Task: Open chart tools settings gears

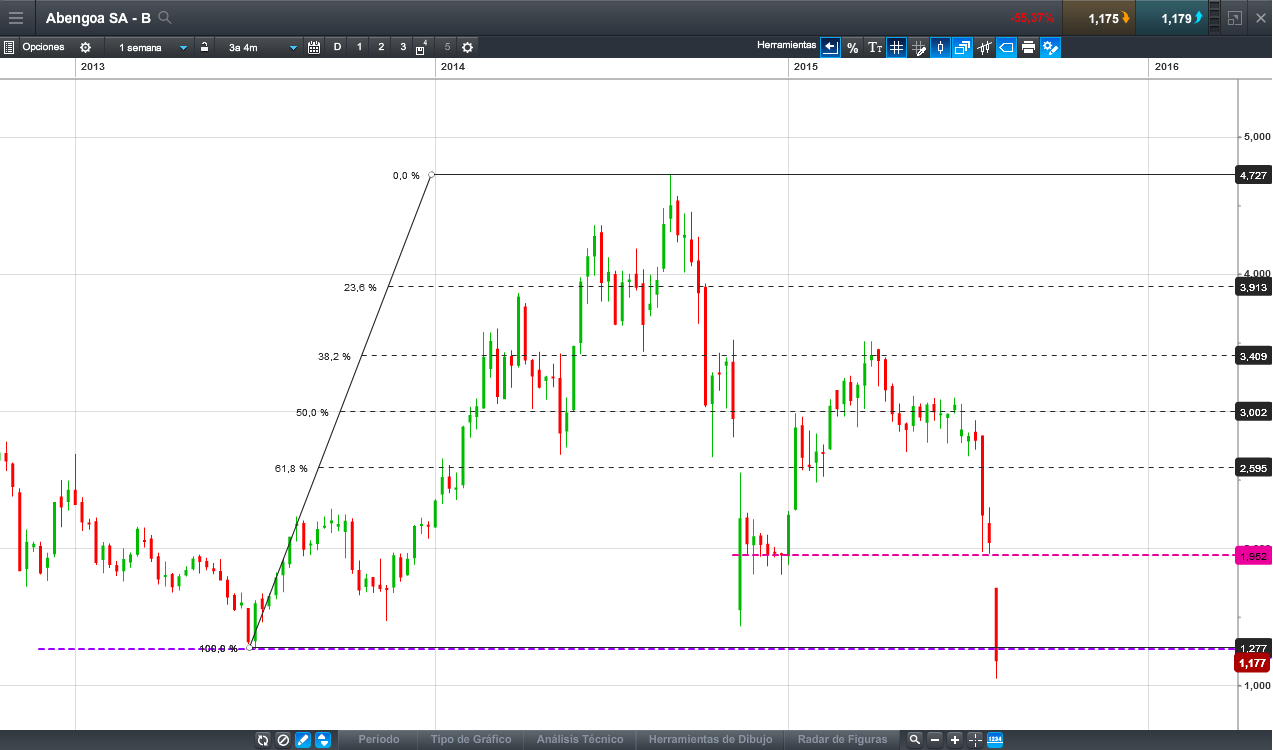Action: 1050,47
